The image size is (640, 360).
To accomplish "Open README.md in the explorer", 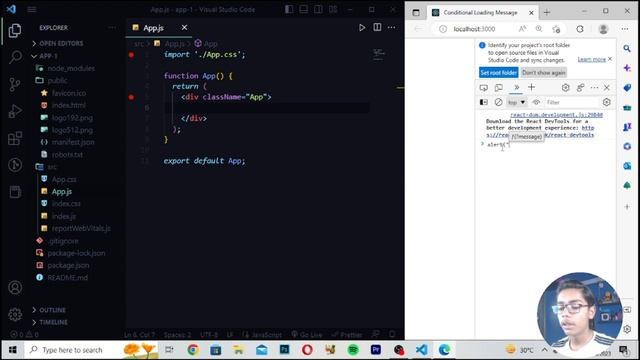I will (x=67, y=278).
